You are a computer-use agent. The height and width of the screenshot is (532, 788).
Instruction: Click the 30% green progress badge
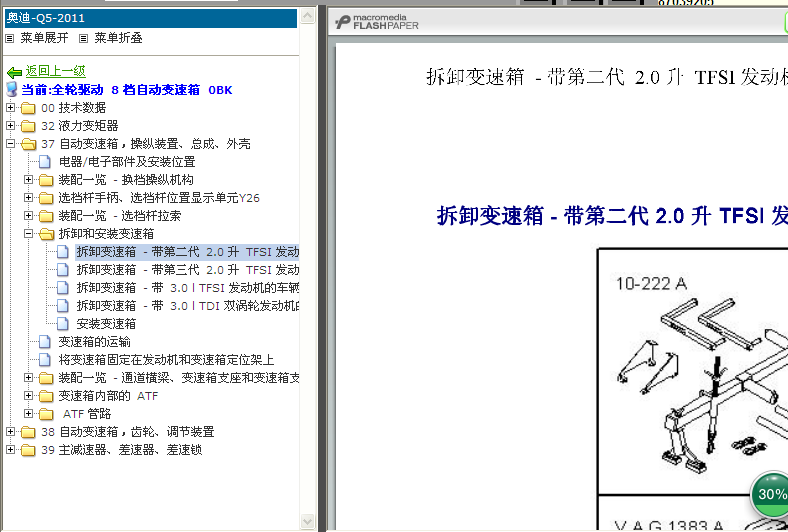(769, 494)
